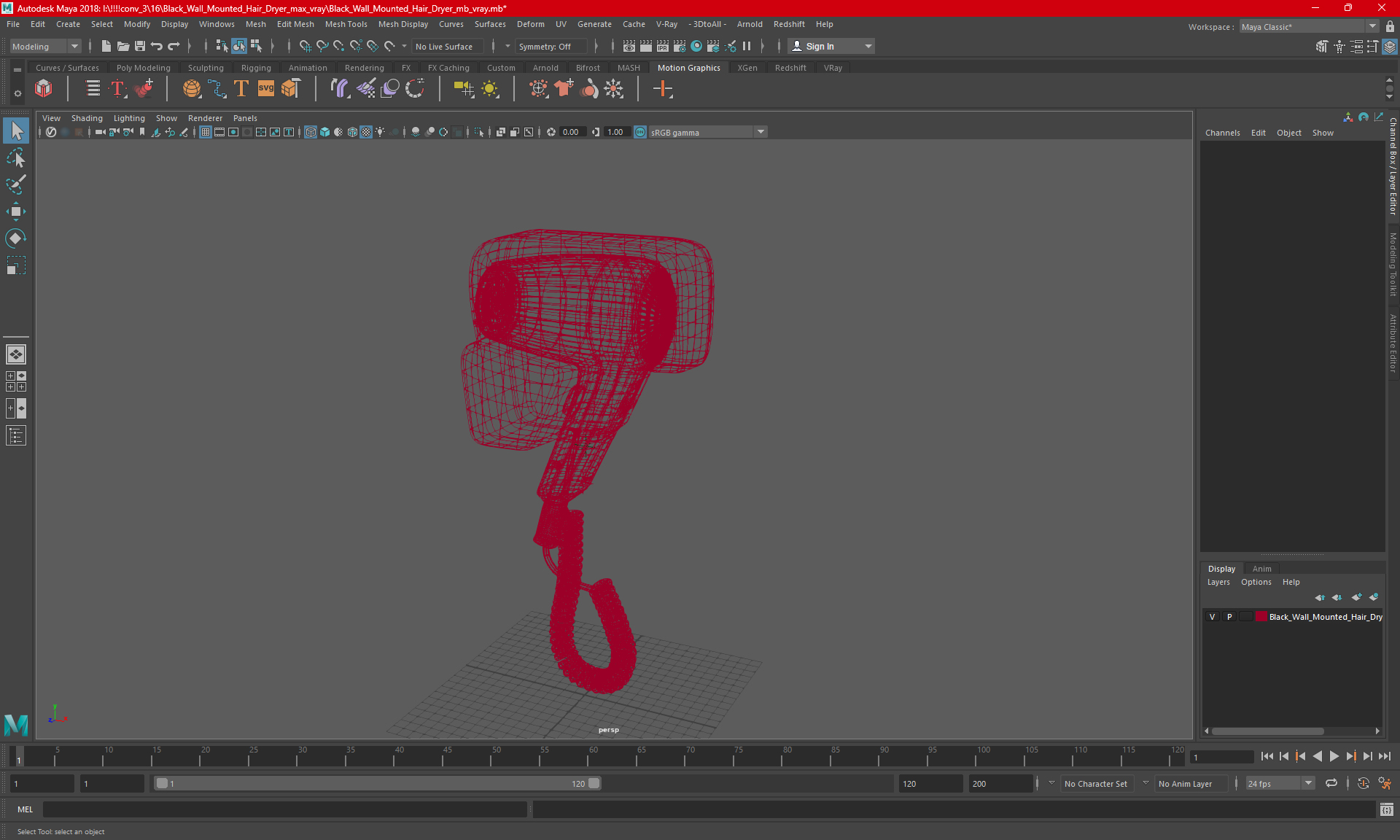Toggle wireframe shading cube in viewport toolbar
The height and width of the screenshot is (840, 1400).
click(x=311, y=132)
